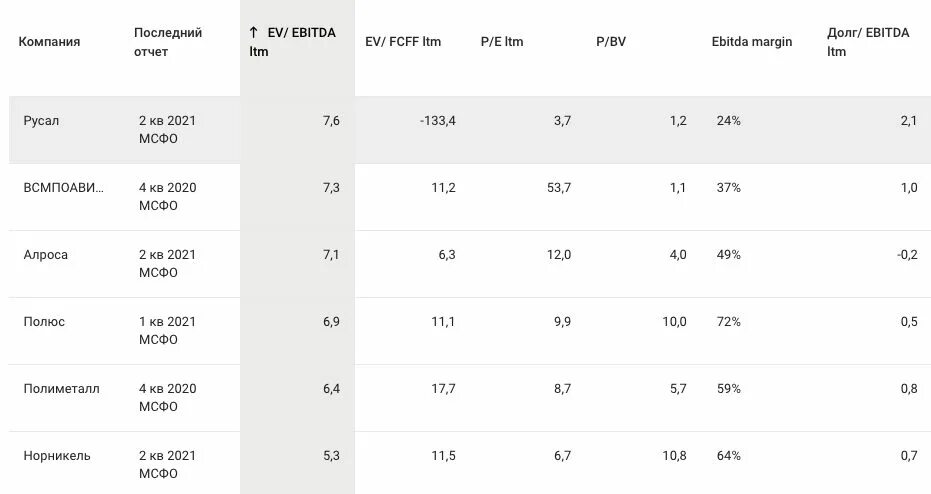The height and width of the screenshot is (494, 931).
Task: Click ВСМПОАВИ's 53,7 P/E value
Action: (x=556, y=188)
